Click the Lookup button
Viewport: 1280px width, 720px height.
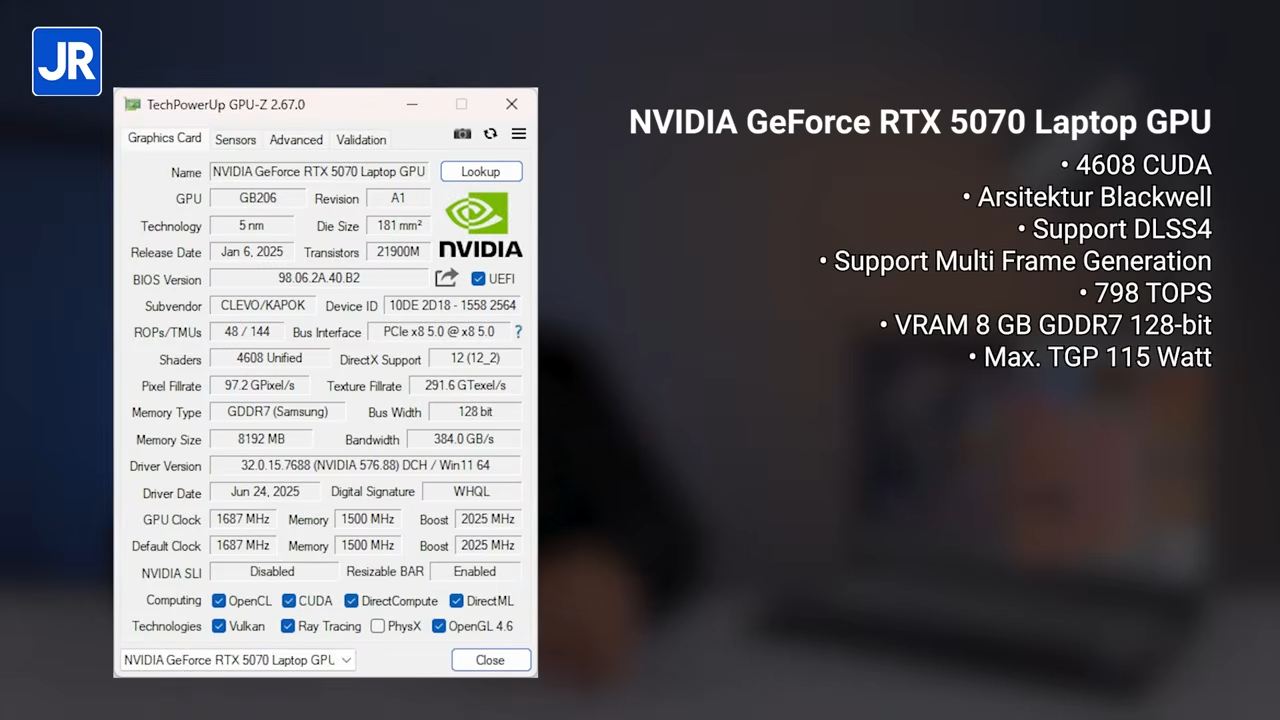[x=481, y=172]
